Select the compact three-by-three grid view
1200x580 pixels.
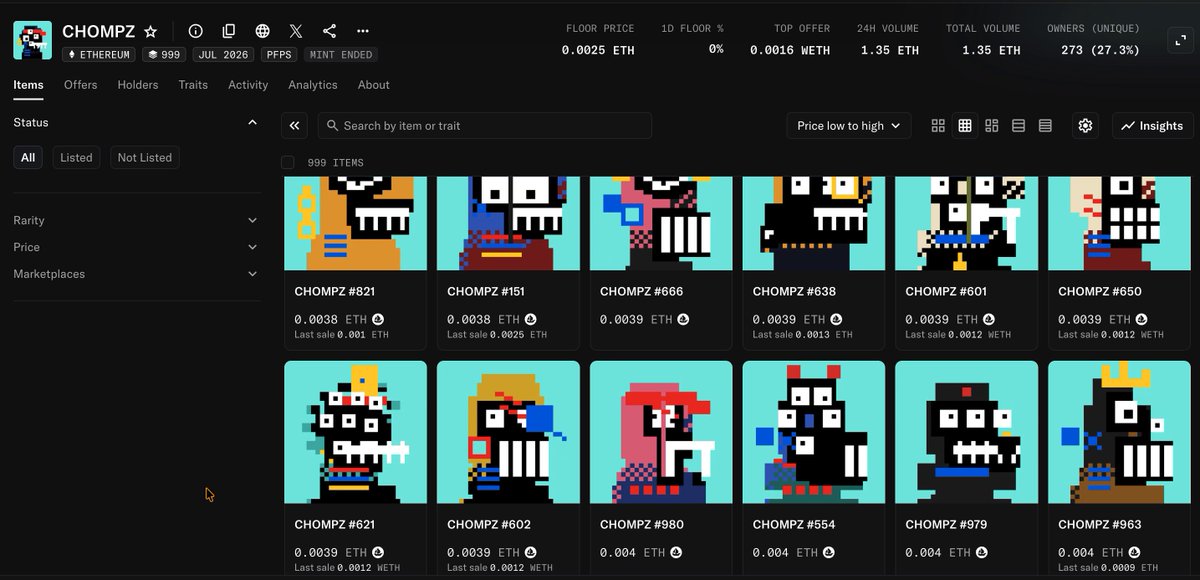[x=965, y=126]
